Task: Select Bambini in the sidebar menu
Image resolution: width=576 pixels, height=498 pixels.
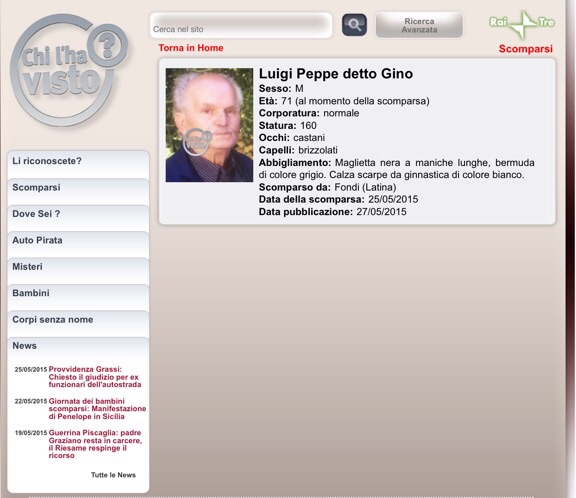Action: point(78,297)
